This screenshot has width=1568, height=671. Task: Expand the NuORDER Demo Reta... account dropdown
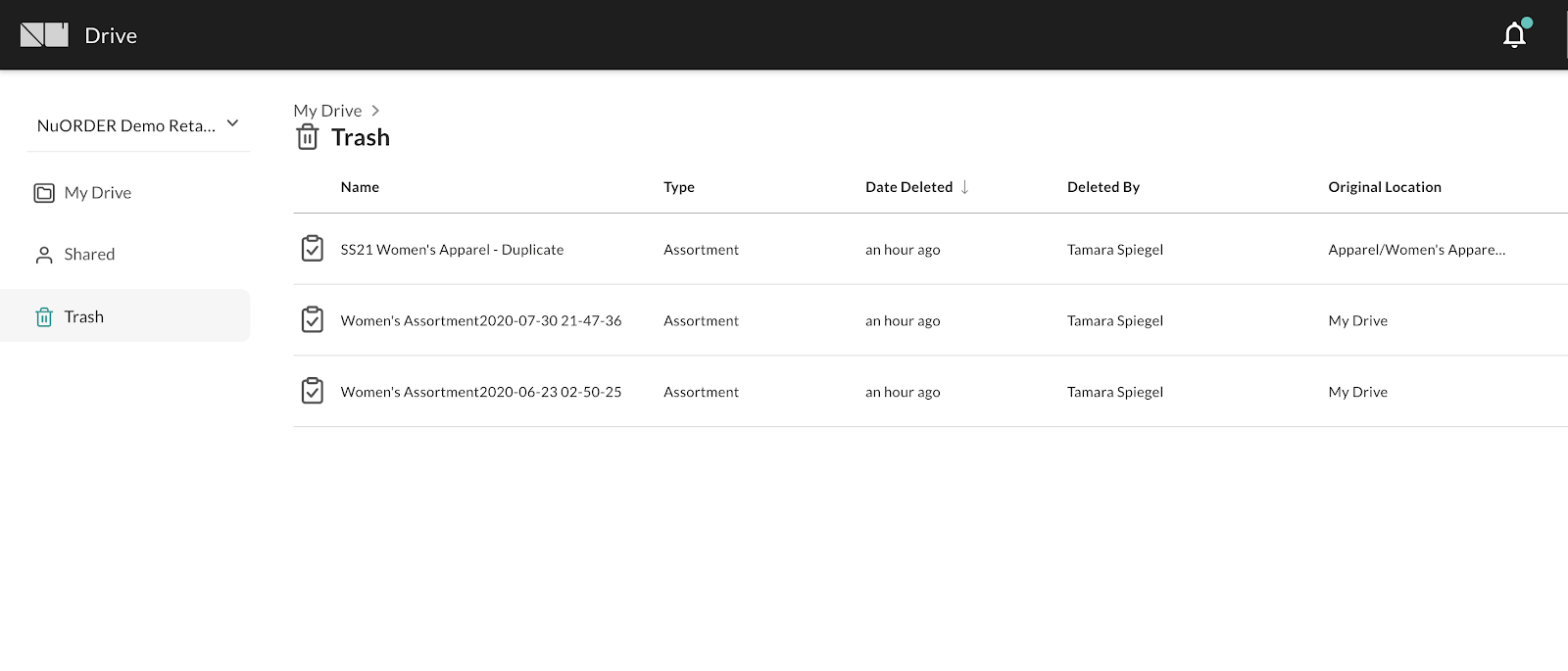(138, 125)
